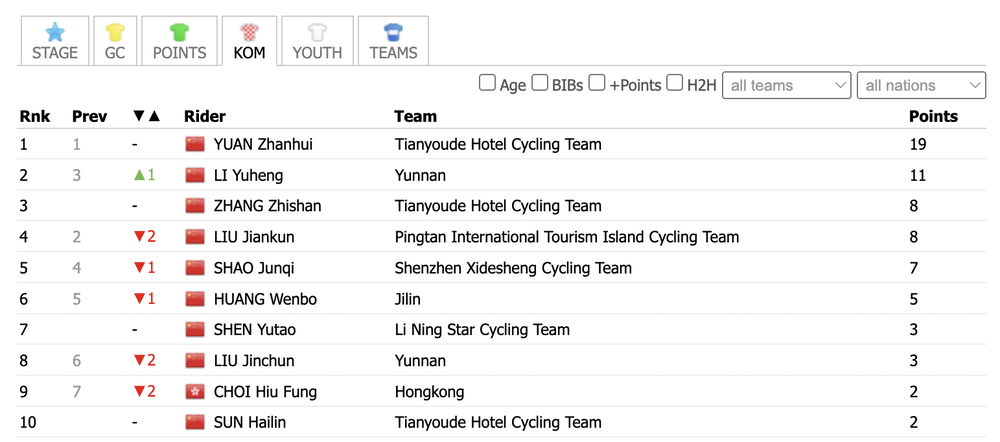The image size is (1000, 442).
Task: Switch to the GC tab
Action: point(115,41)
